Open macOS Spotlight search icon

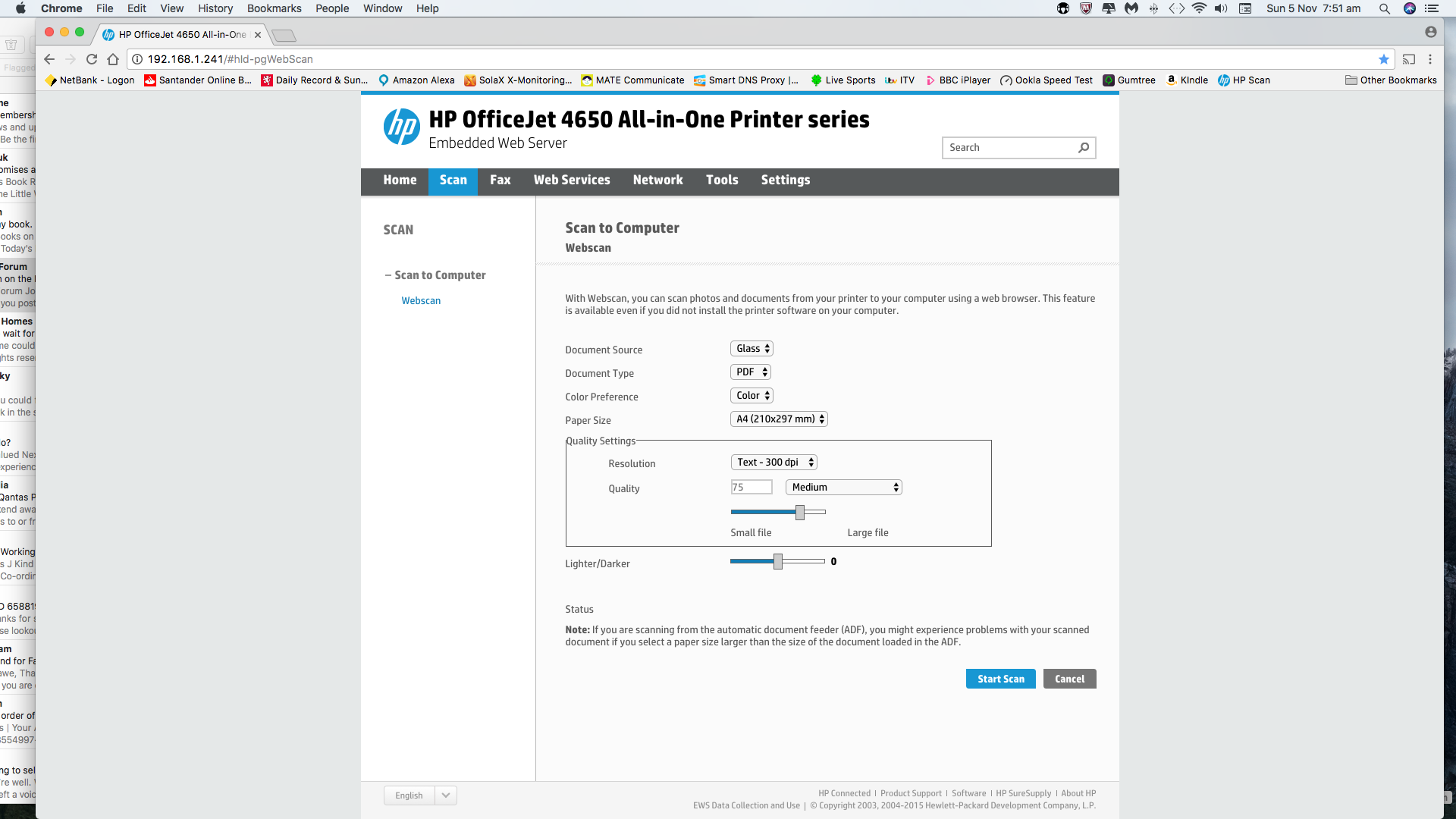[1384, 8]
